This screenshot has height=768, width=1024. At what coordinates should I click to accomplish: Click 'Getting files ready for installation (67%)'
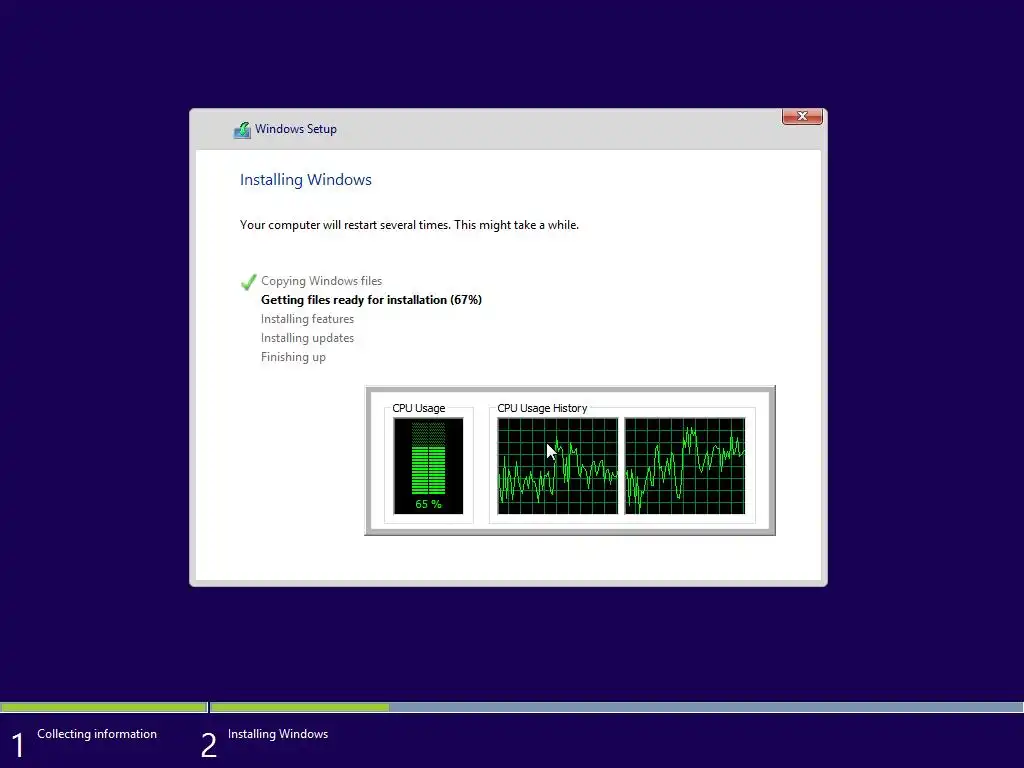(x=371, y=300)
